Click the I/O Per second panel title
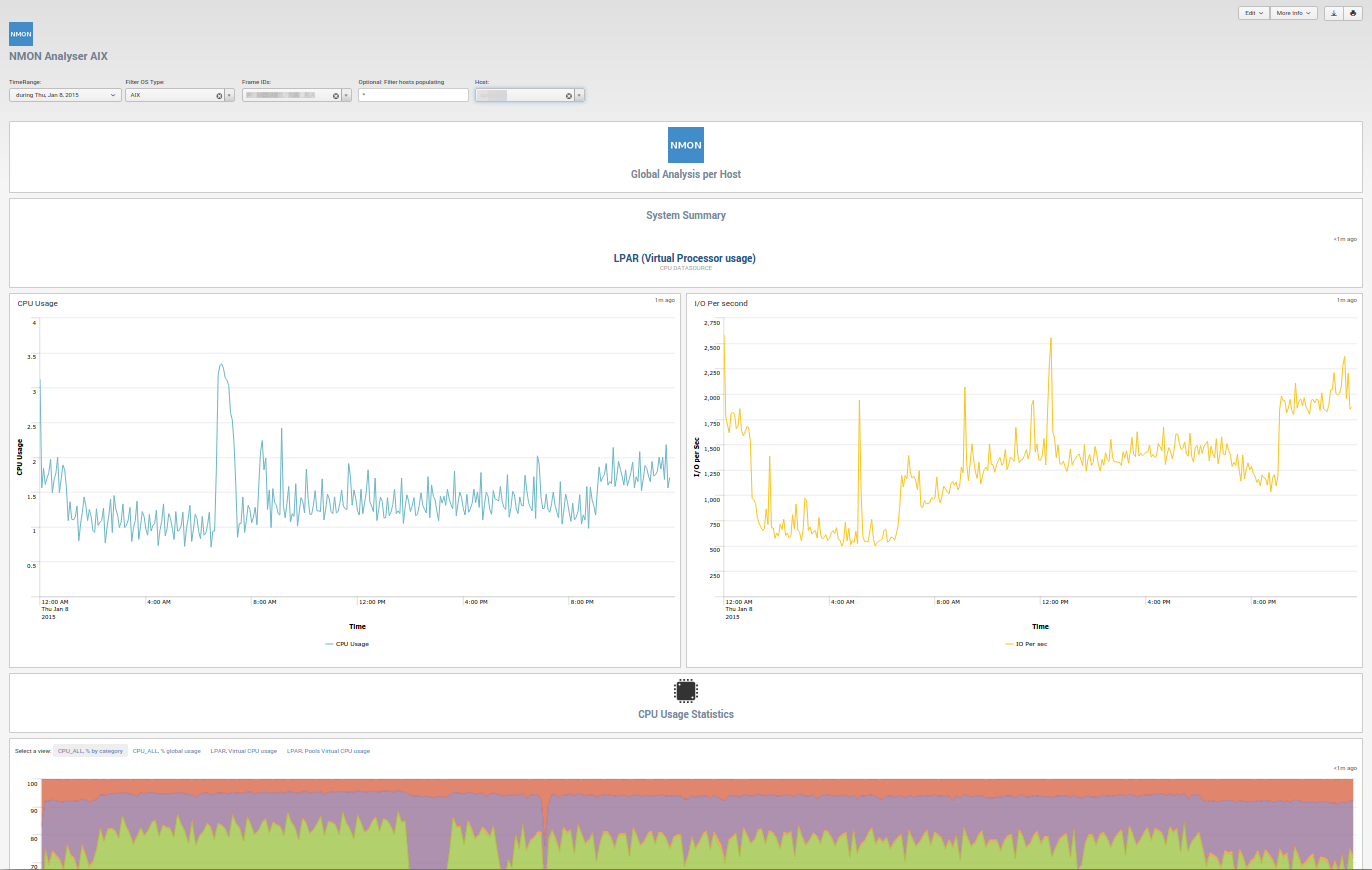1372x870 pixels. (x=721, y=303)
